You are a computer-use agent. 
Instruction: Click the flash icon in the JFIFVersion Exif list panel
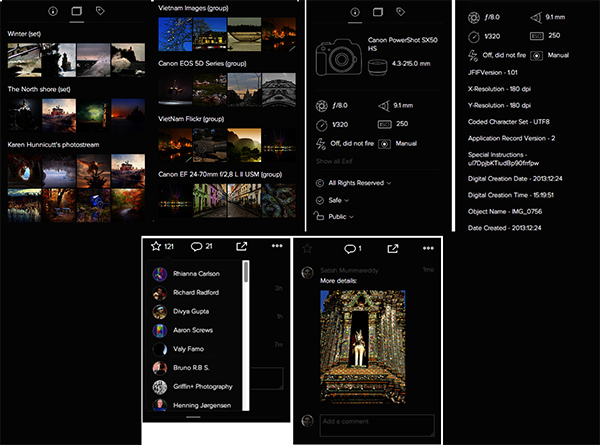[473, 55]
